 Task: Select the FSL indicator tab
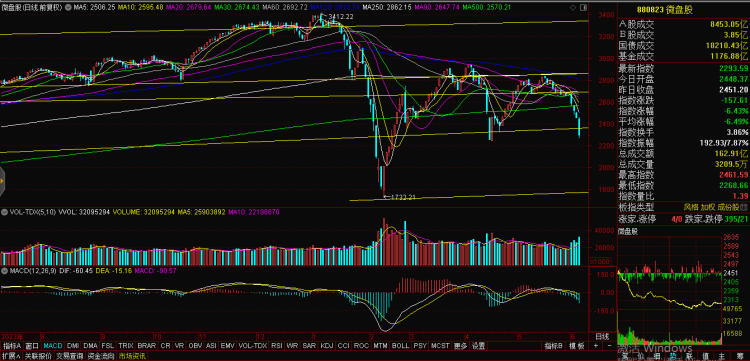(108, 345)
